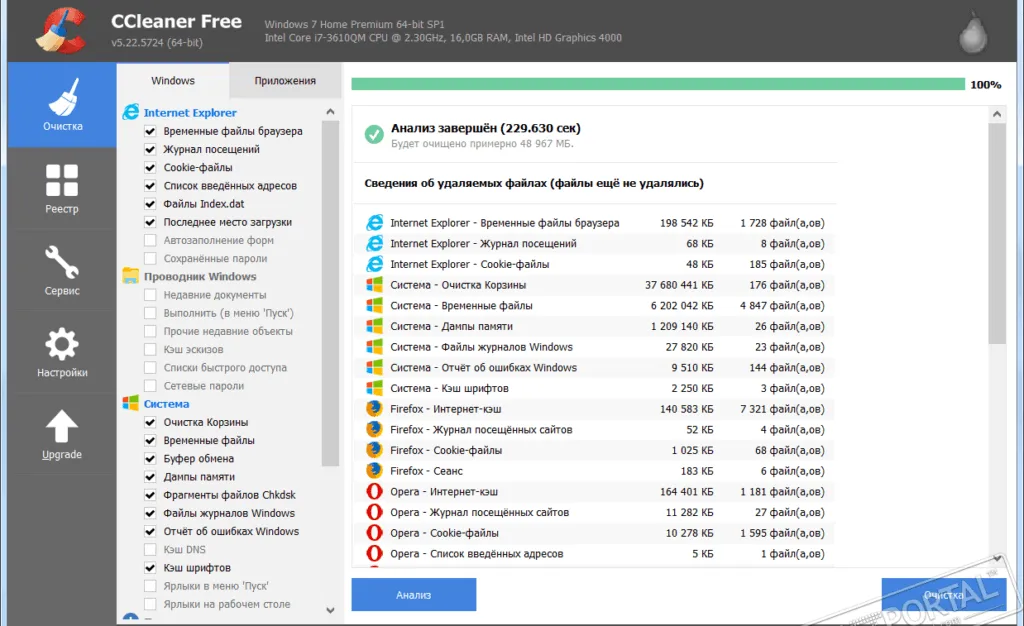Click the 37 680 441 КБ size value
The height and width of the screenshot is (626, 1024).
tap(679, 285)
